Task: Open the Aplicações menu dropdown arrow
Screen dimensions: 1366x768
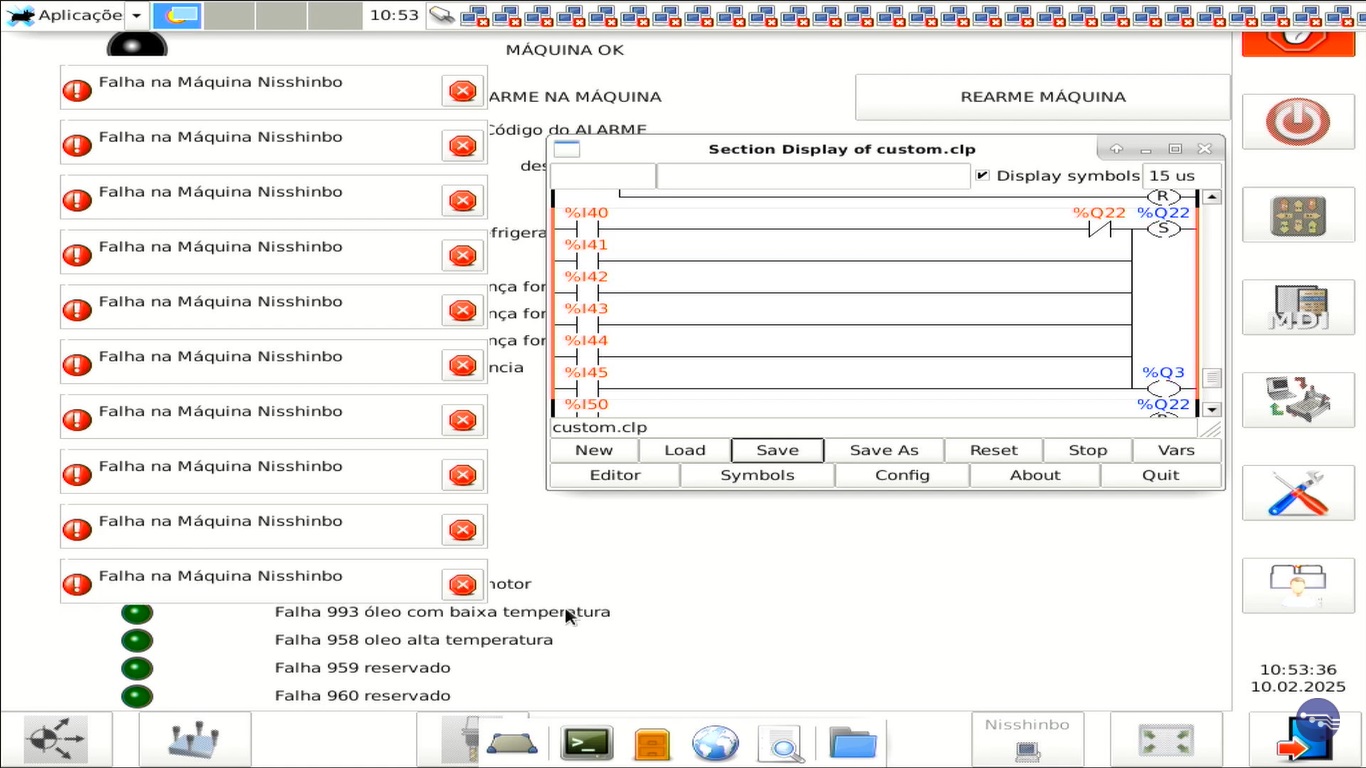Action: (x=137, y=16)
